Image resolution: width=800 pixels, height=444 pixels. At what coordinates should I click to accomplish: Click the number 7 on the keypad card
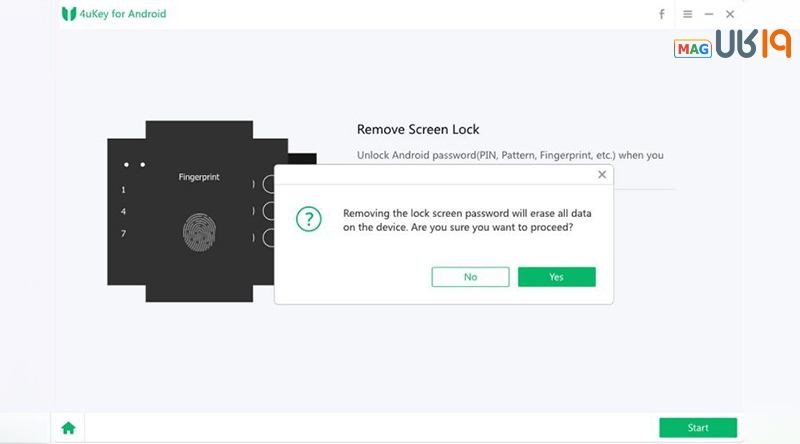coord(124,234)
